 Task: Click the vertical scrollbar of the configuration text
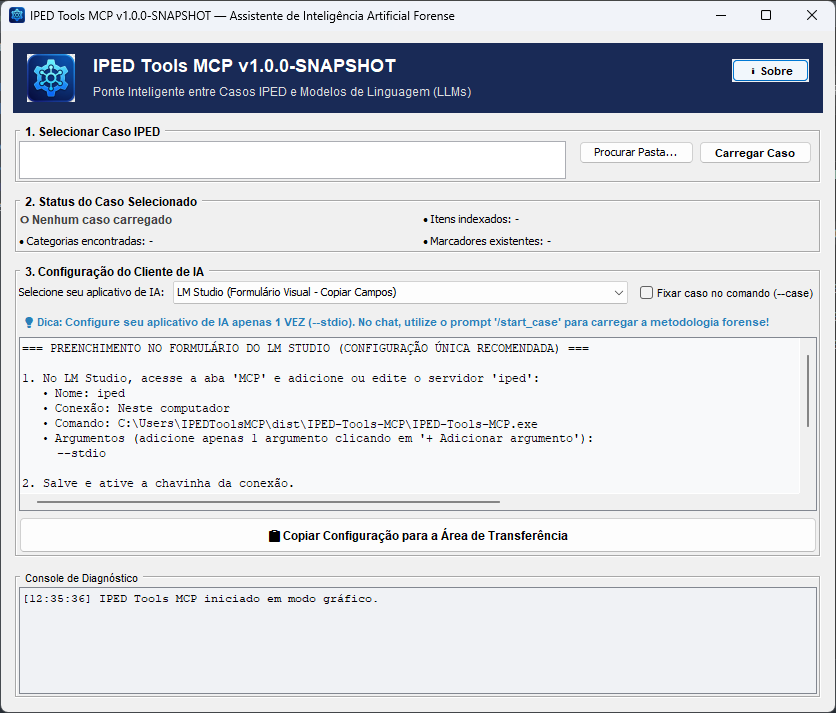pyautogui.click(x=808, y=391)
